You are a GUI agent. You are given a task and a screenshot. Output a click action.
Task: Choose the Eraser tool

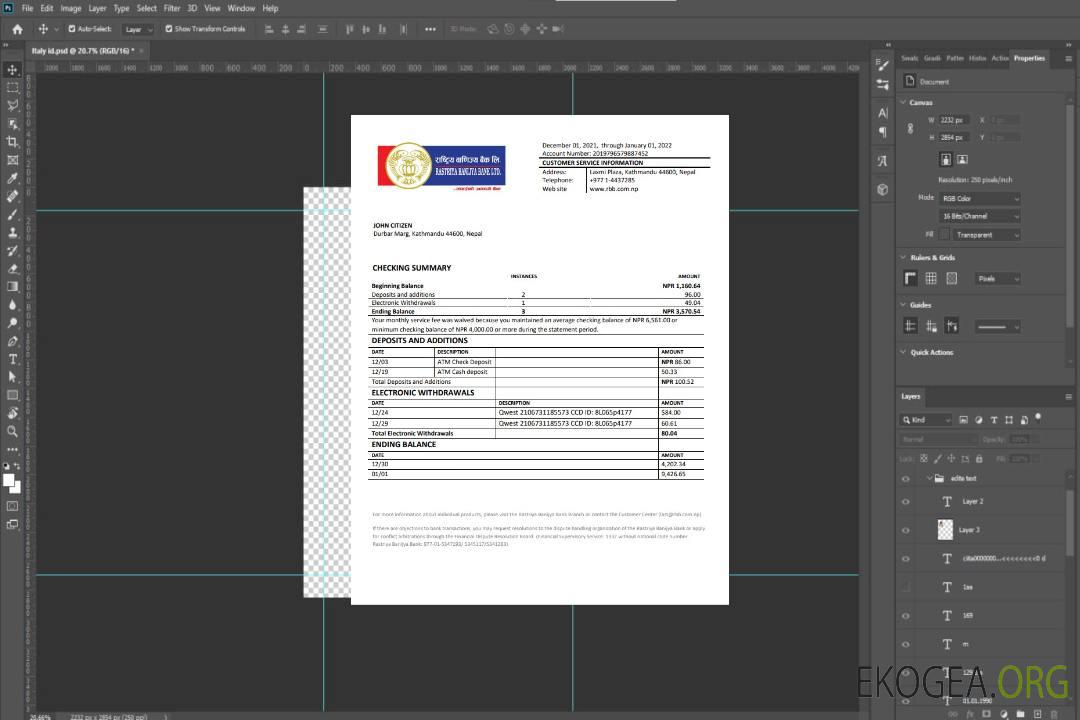pyautogui.click(x=13, y=269)
